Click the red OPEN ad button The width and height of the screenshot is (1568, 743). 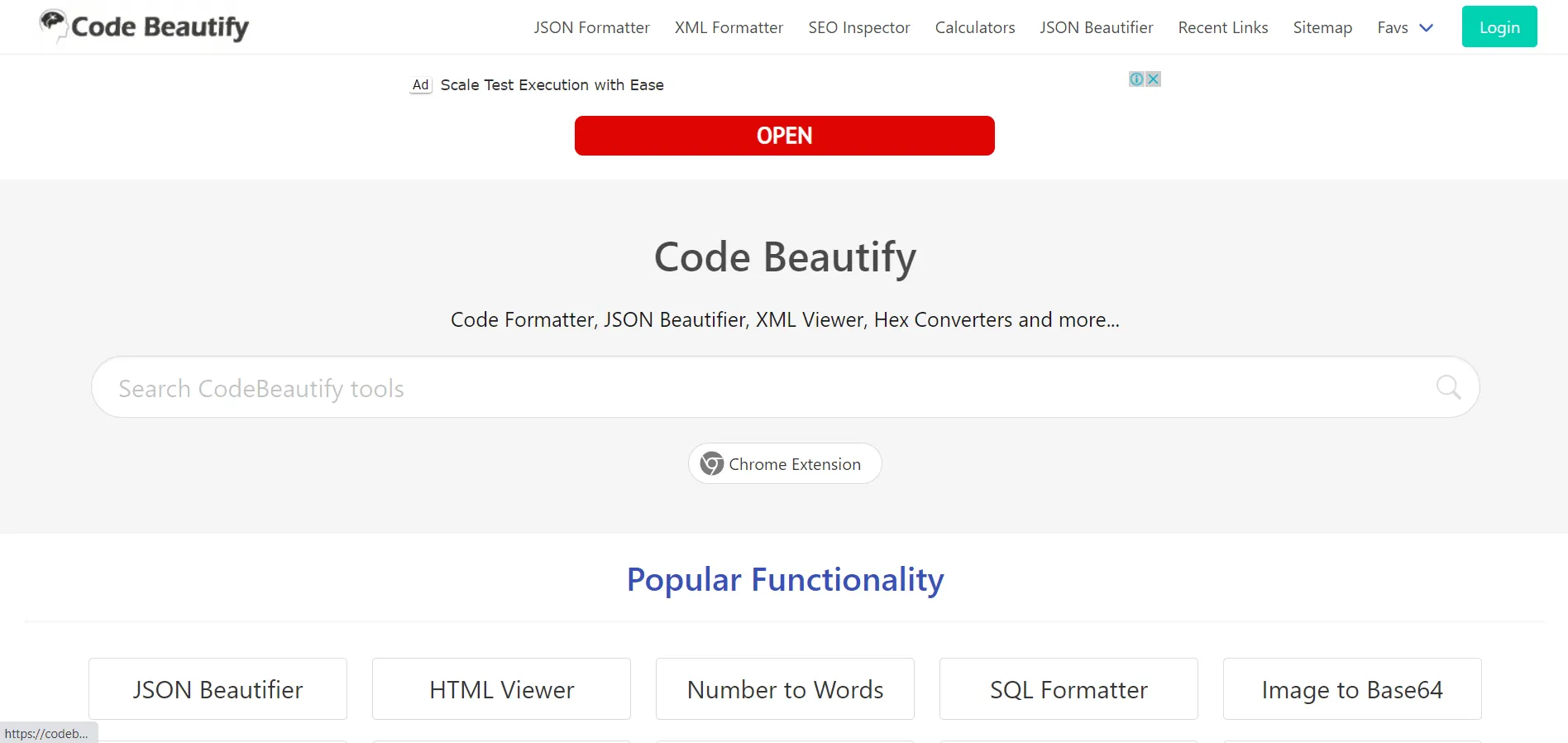(x=785, y=136)
